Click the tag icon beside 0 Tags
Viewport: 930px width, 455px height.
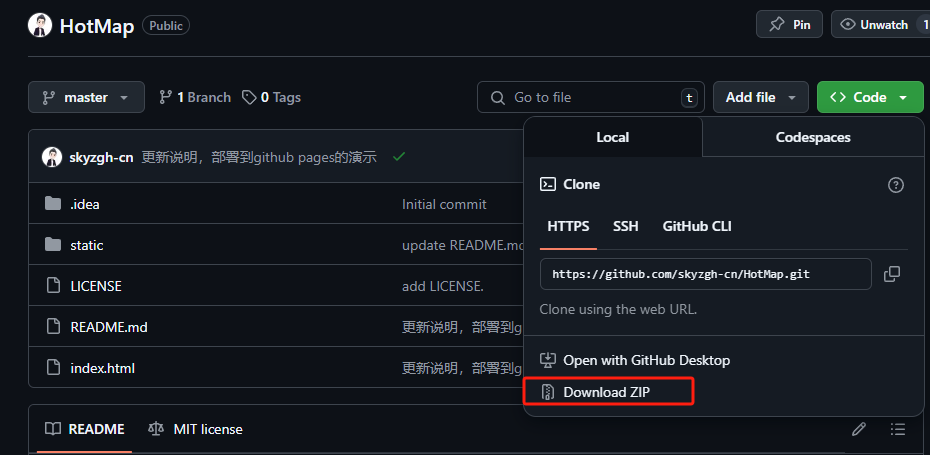pyautogui.click(x=249, y=97)
